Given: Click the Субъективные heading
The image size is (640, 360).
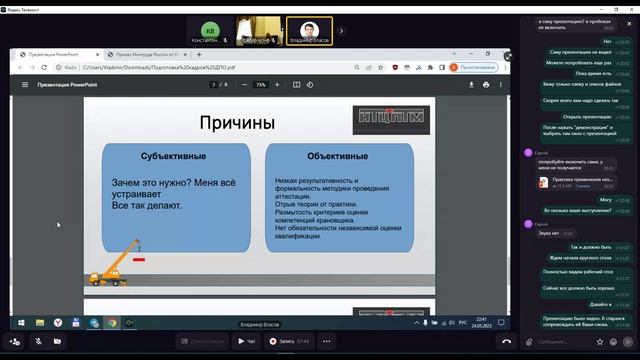Looking at the screenshot, I should 173,156.
